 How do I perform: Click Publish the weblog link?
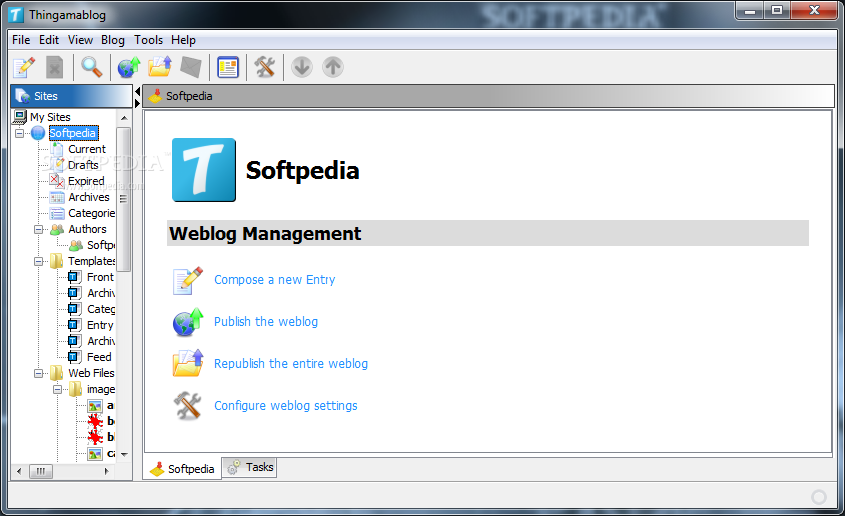[266, 322]
